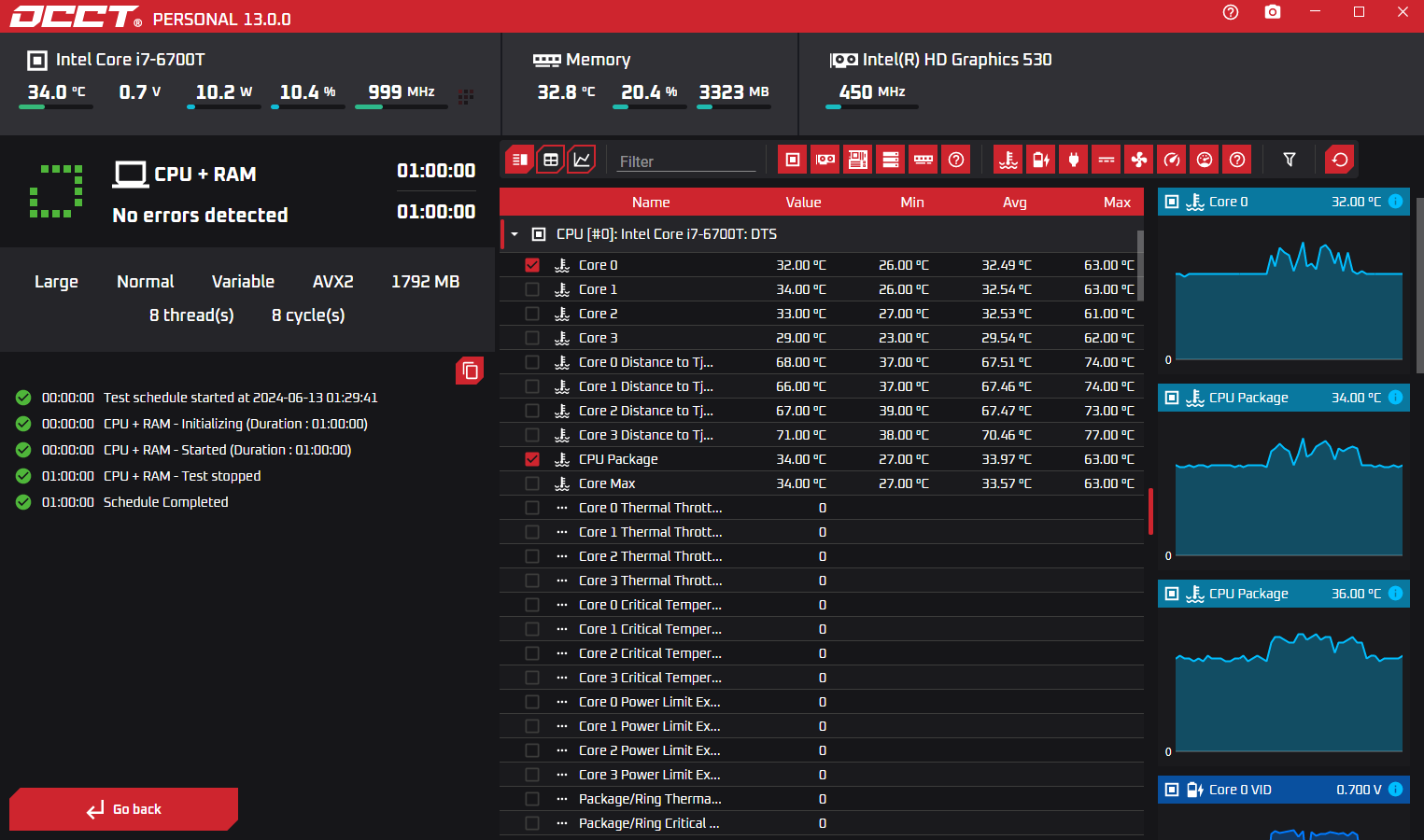Viewport: 1424px width, 840px height.
Task: Click in the Filter text field
Action: (685, 161)
